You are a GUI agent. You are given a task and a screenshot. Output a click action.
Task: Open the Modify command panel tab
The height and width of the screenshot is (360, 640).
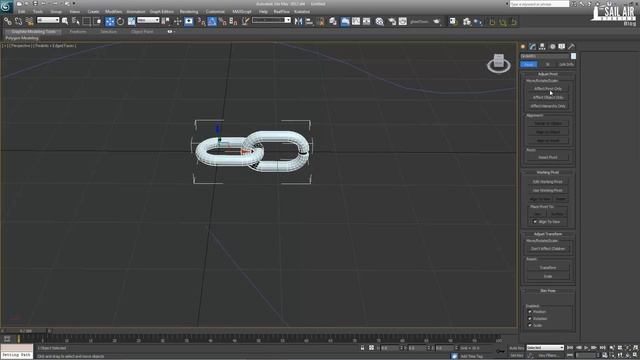pyautogui.click(x=532, y=47)
